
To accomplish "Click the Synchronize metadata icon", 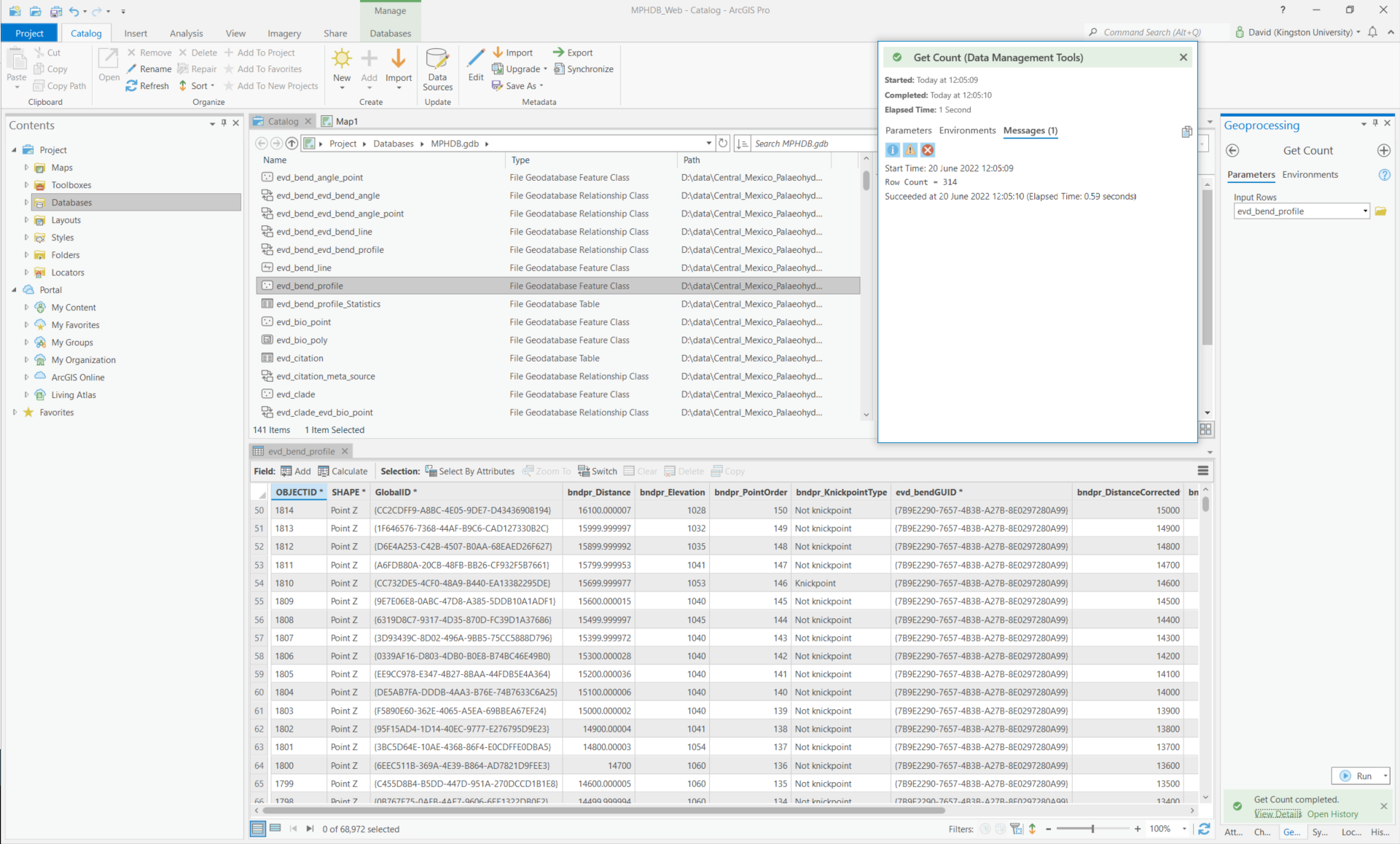I will coord(560,69).
